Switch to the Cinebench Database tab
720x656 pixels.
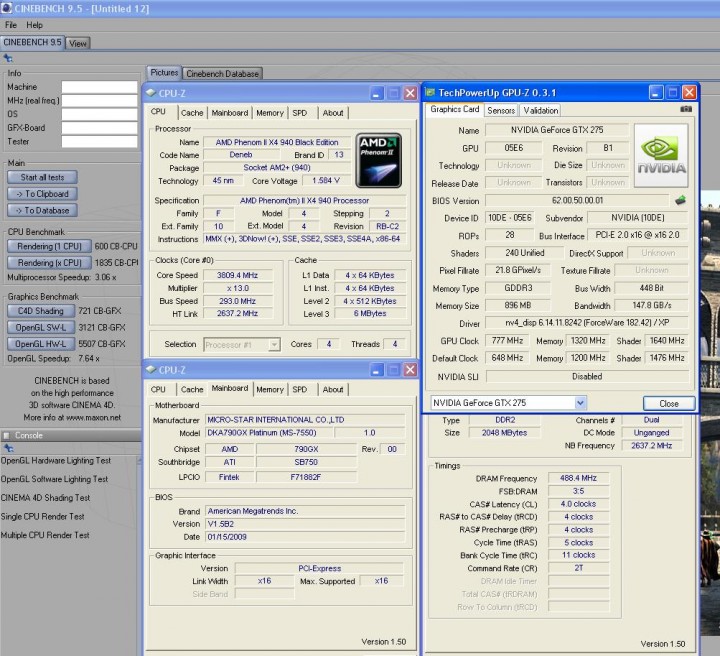pos(222,73)
